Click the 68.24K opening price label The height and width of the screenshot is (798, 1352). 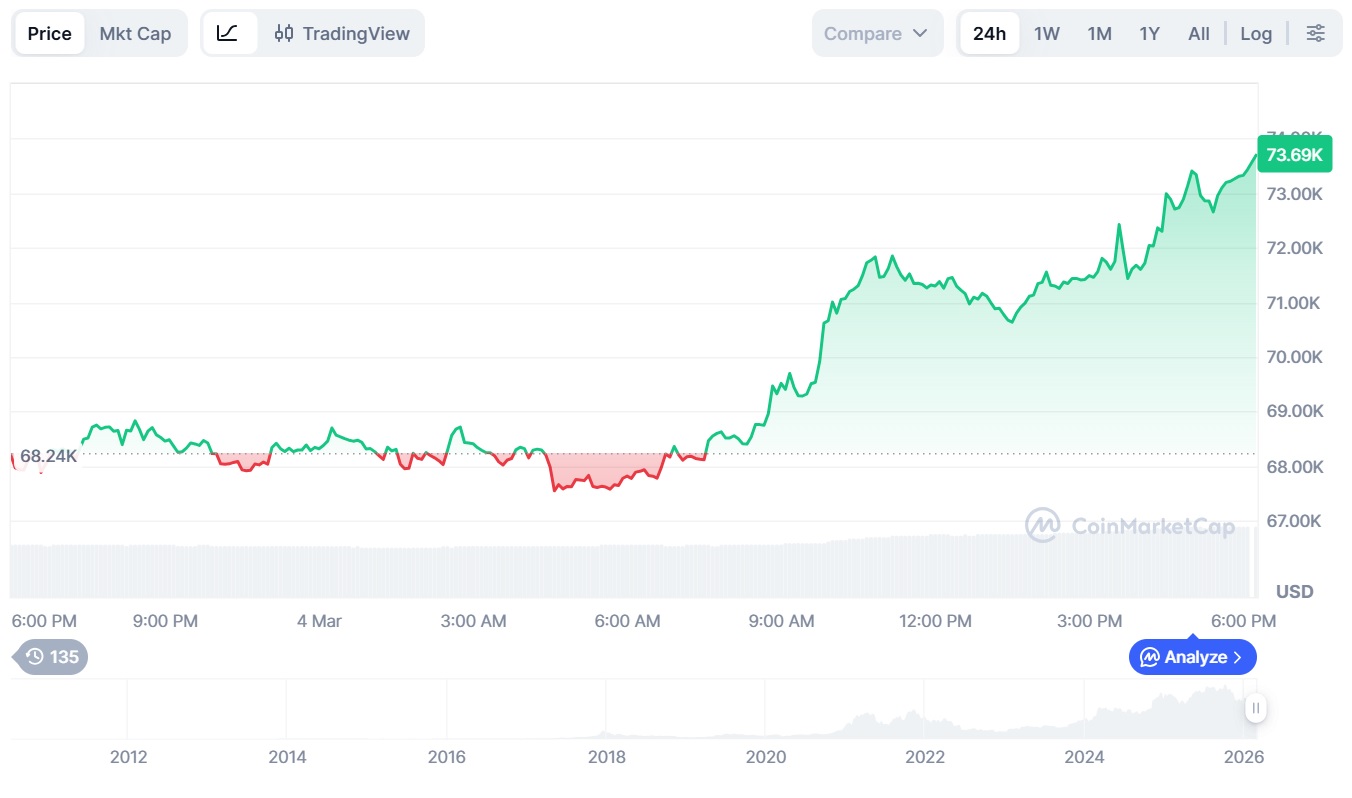[x=48, y=456]
